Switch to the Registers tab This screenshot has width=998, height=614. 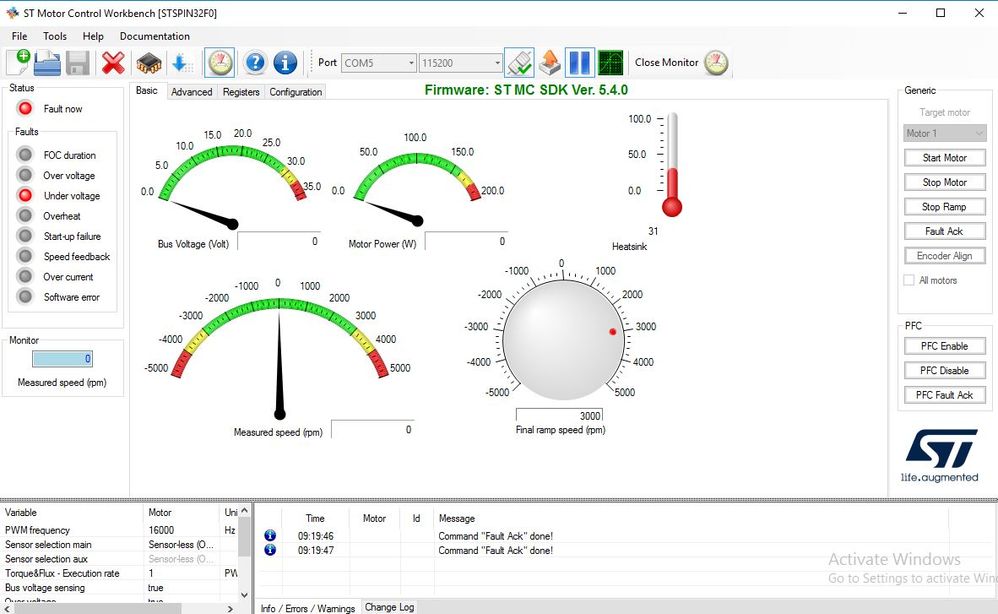pos(241,92)
